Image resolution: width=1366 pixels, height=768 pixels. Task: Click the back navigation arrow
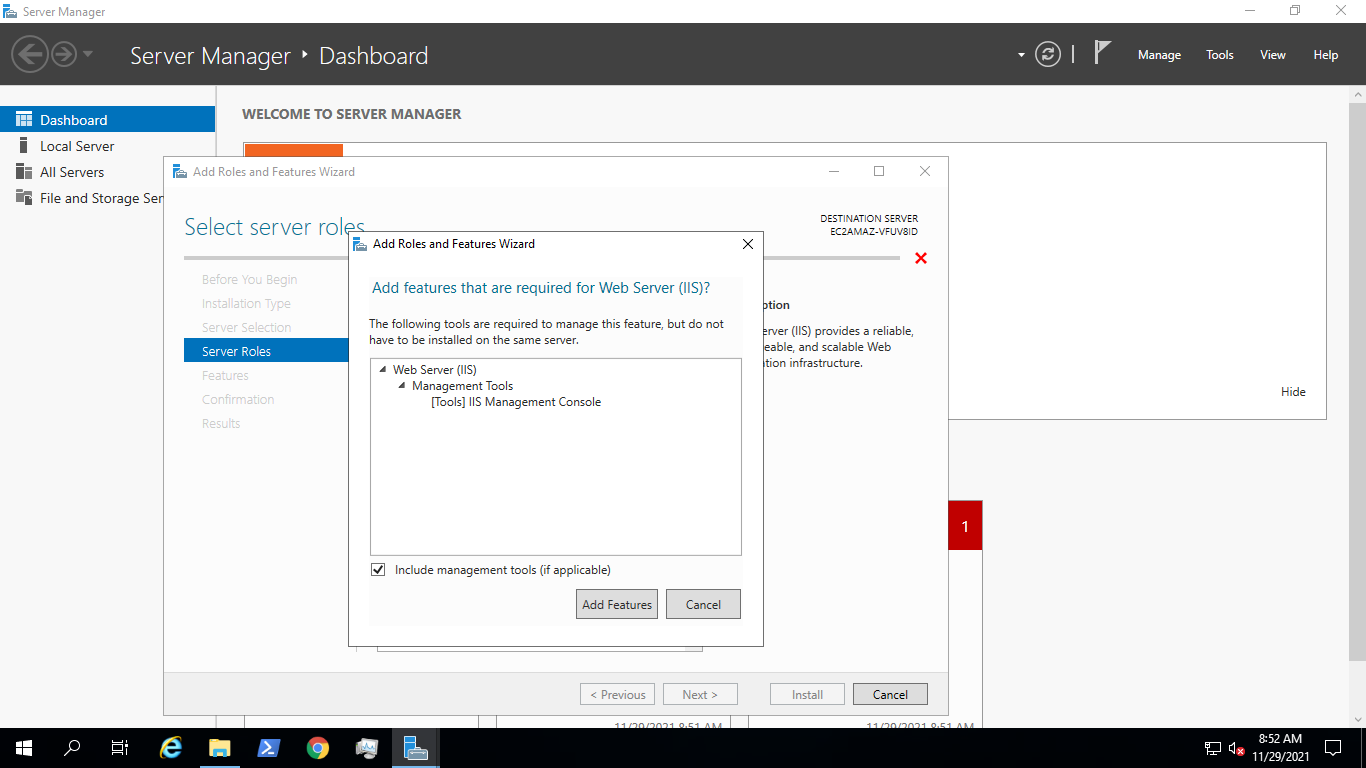pyautogui.click(x=29, y=53)
